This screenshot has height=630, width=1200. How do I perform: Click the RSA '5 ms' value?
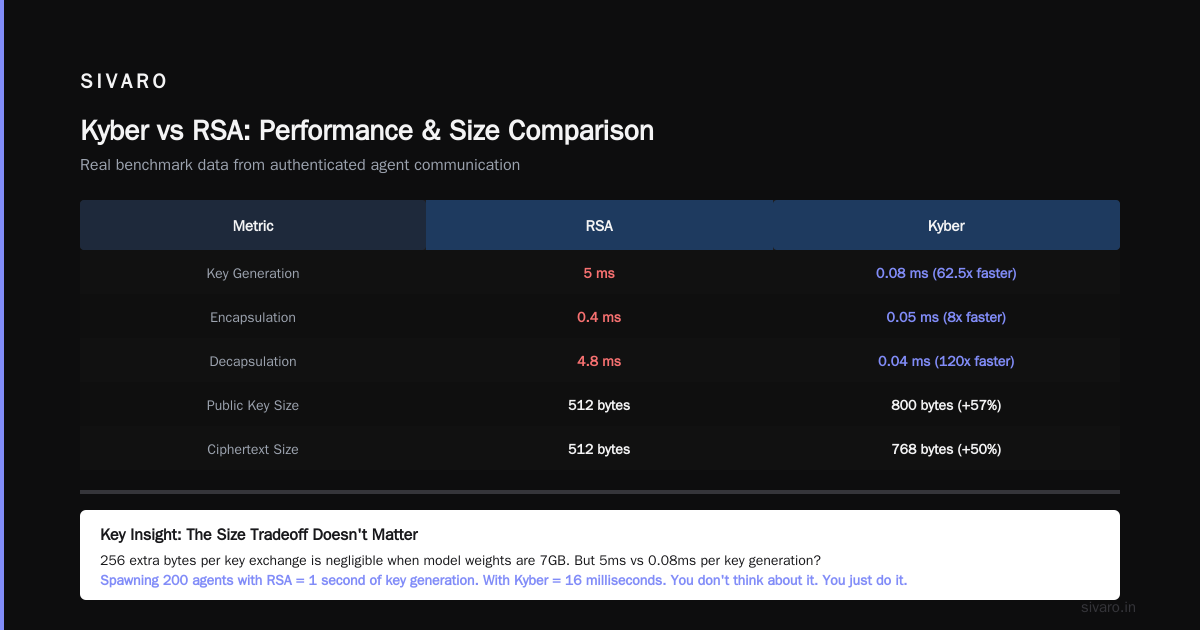point(599,273)
